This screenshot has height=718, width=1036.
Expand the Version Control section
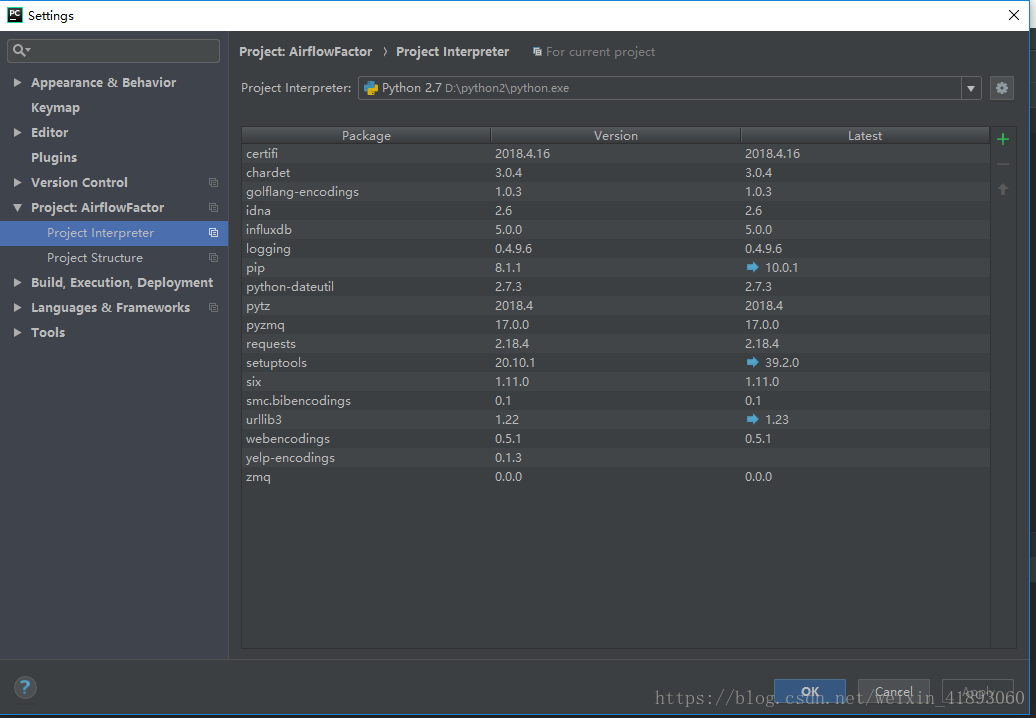pyautogui.click(x=17, y=182)
